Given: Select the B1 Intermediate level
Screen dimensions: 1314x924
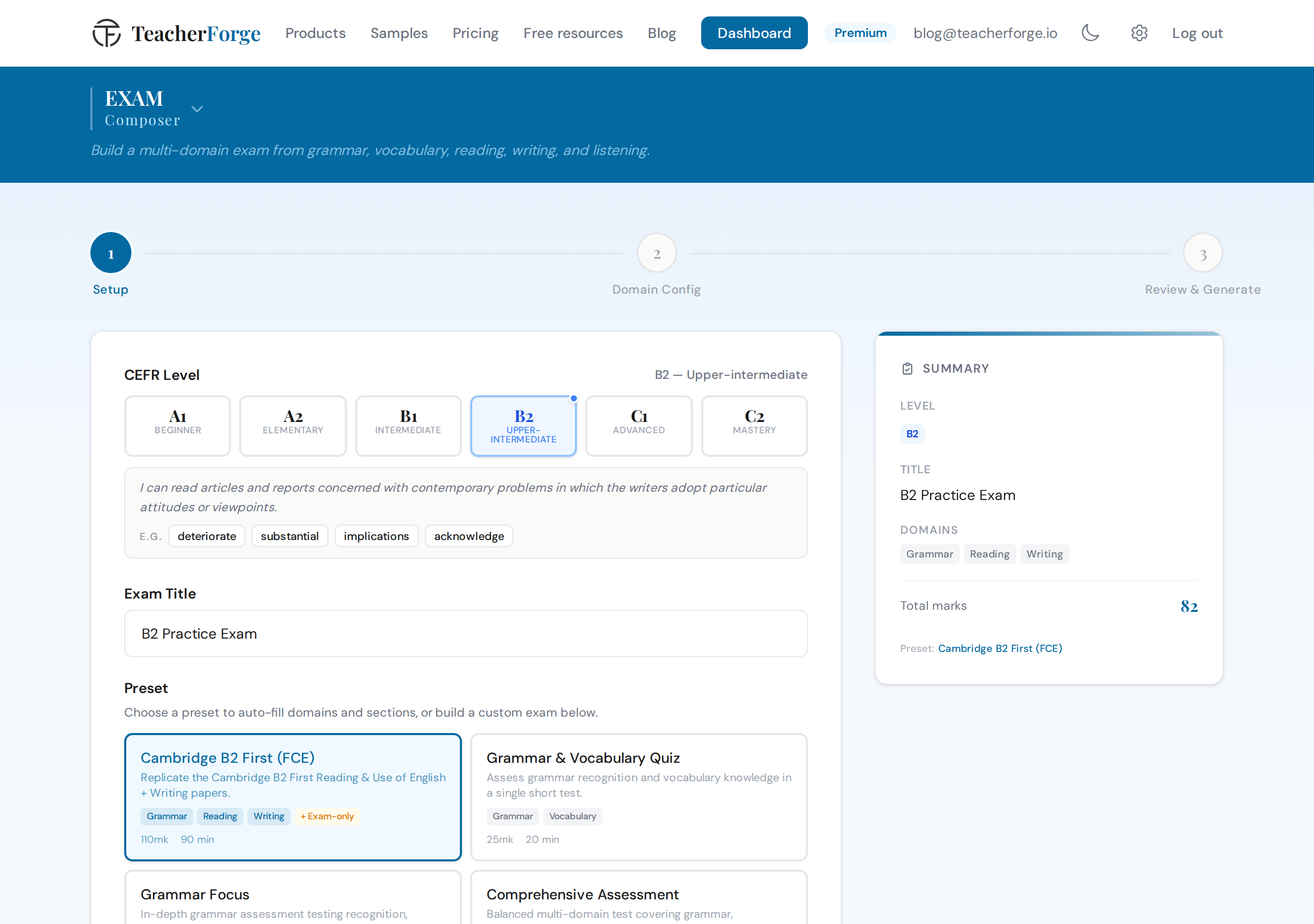Looking at the screenshot, I should tap(408, 426).
